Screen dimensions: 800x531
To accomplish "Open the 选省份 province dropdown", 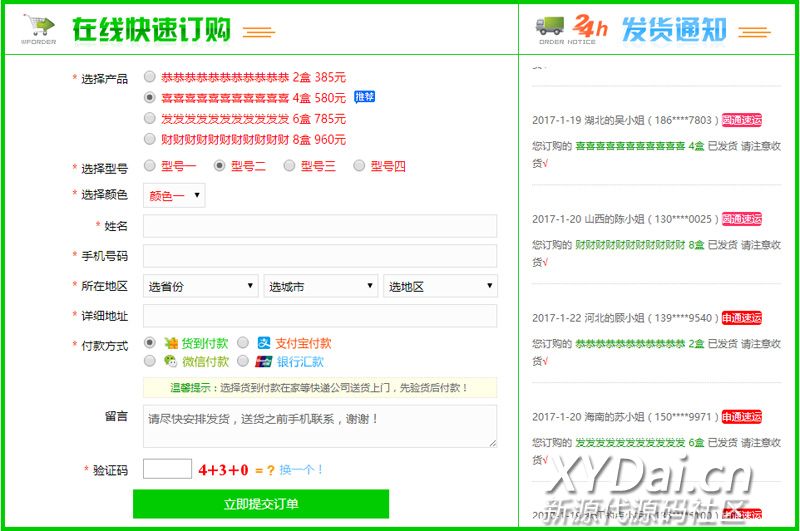I will 201,286.
